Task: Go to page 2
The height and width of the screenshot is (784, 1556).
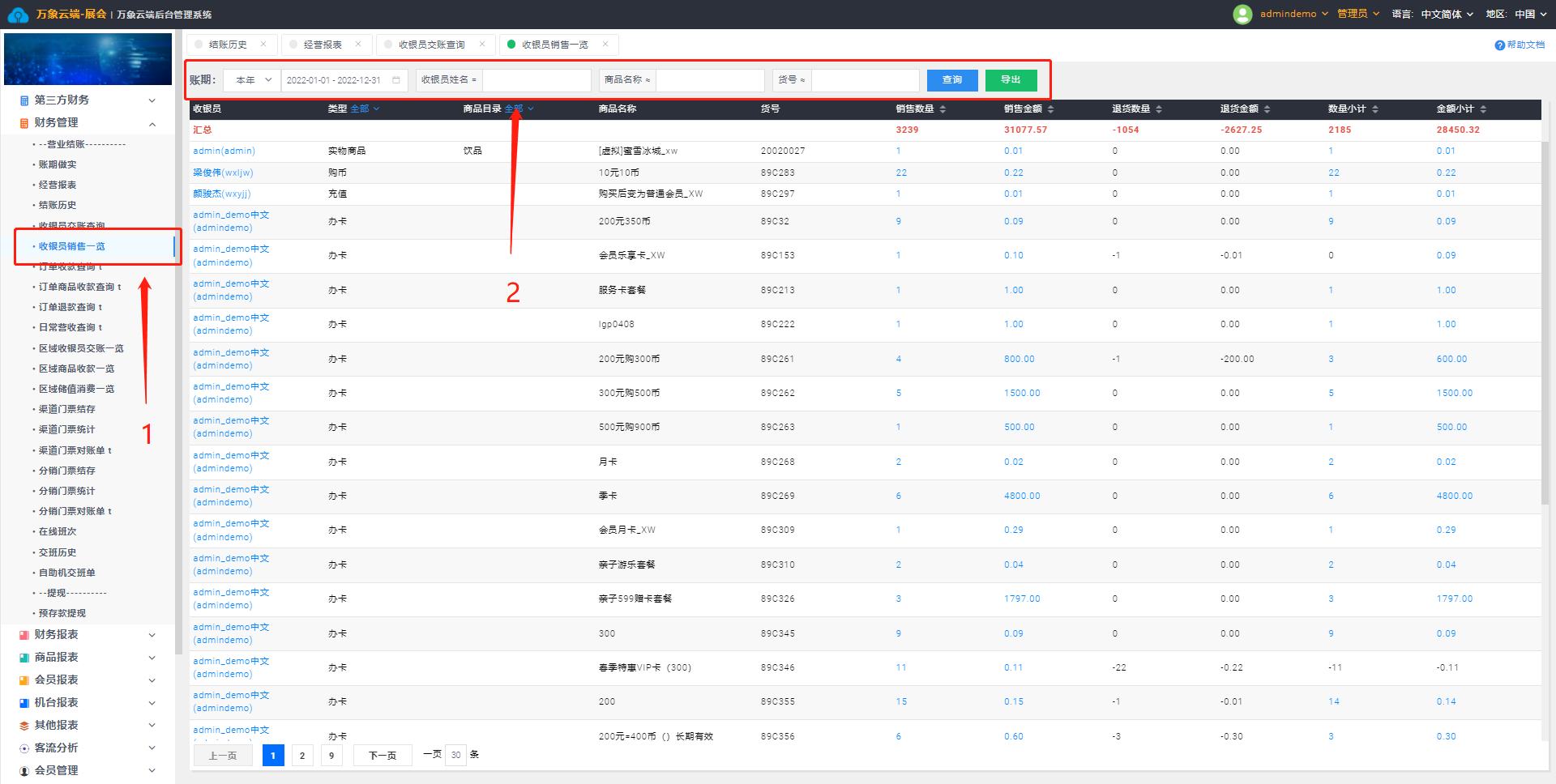Action: click(302, 756)
